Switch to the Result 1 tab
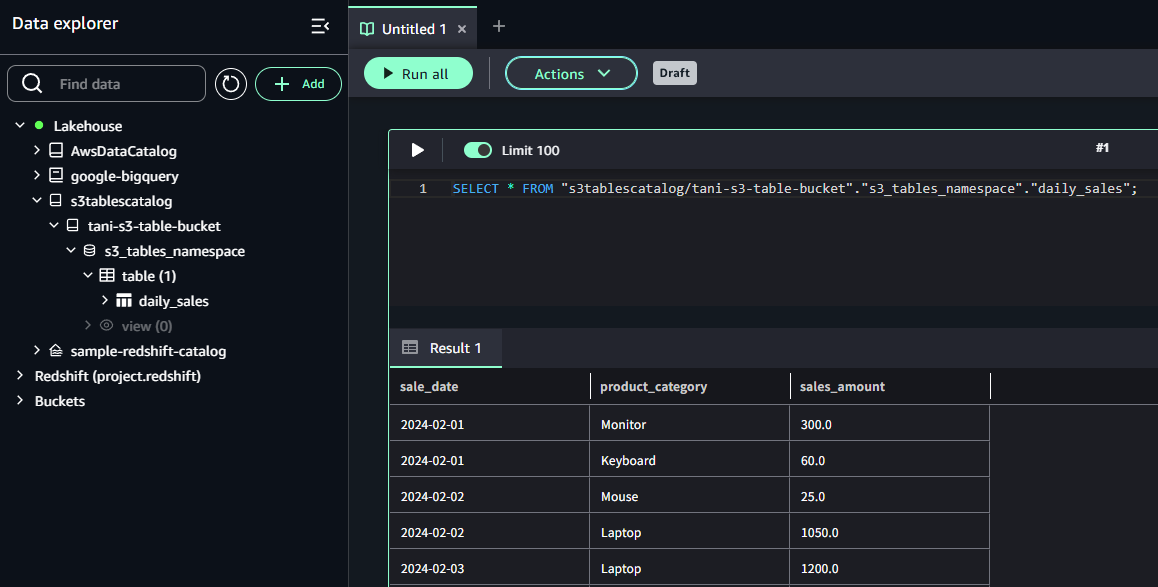The width and height of the screenshot is (1158, 587). click(x=445, y=348)
